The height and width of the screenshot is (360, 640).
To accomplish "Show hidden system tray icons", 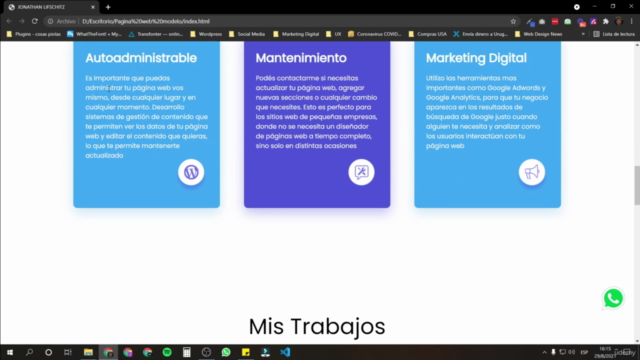I will (544, 352).
